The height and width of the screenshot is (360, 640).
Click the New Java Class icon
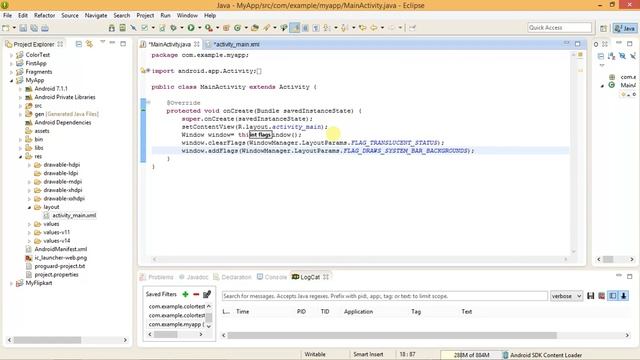(x=237, y=28)
